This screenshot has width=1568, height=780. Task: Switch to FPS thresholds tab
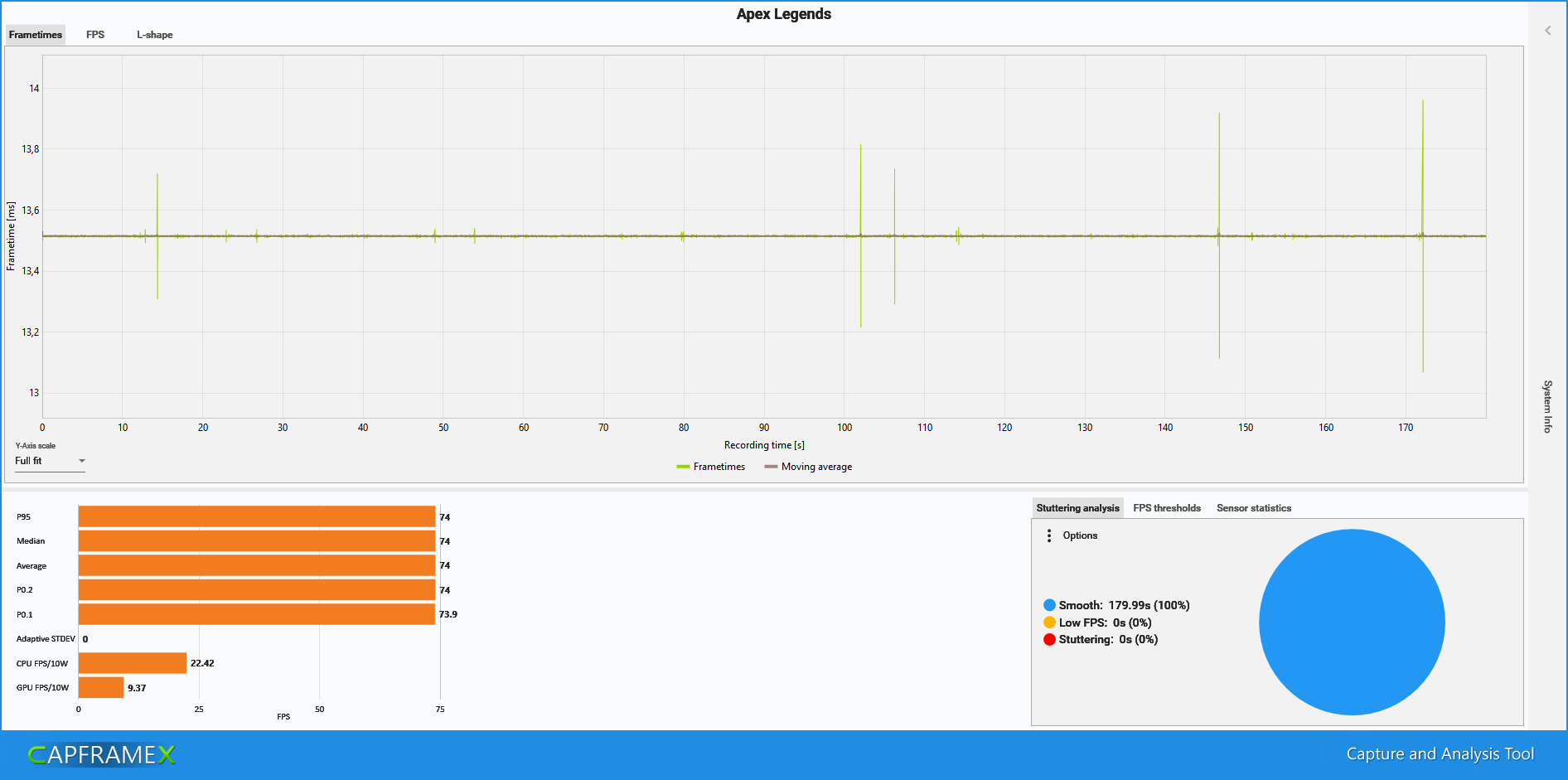point(1167,508)
